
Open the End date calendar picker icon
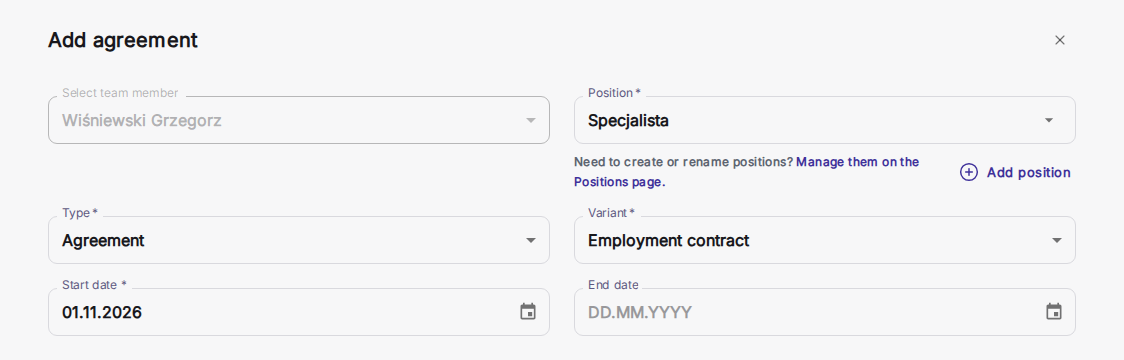[x=1054, y=312]
